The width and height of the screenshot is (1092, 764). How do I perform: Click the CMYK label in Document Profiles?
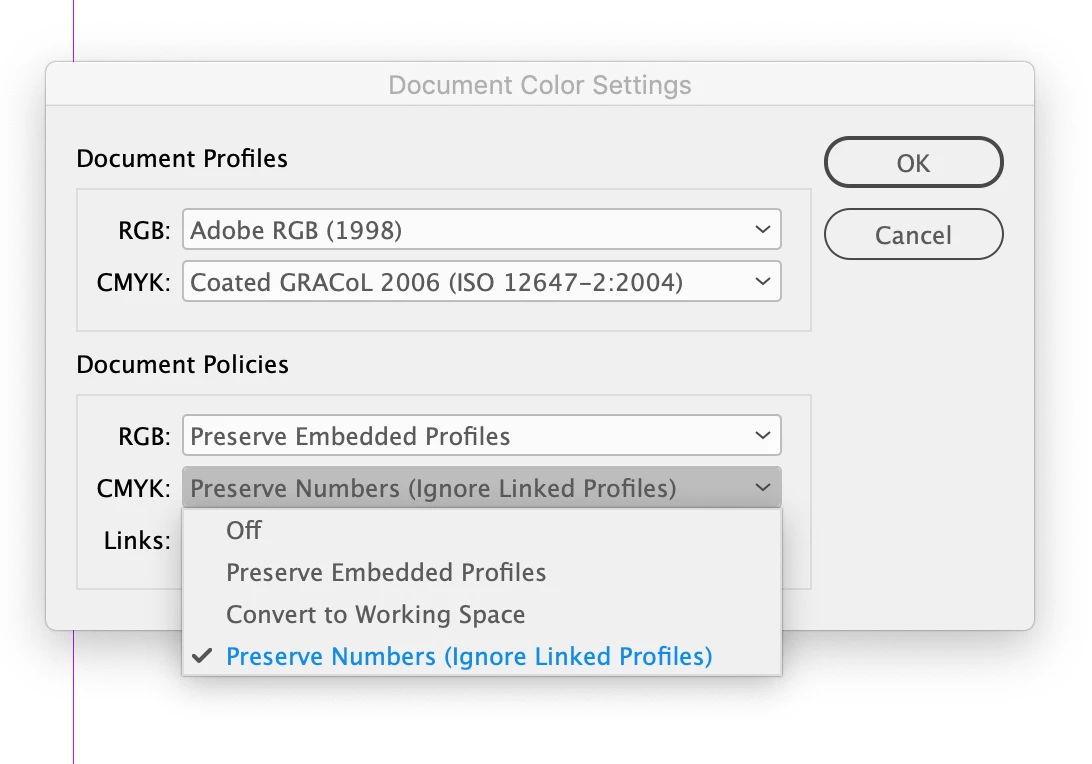[134, 283]
